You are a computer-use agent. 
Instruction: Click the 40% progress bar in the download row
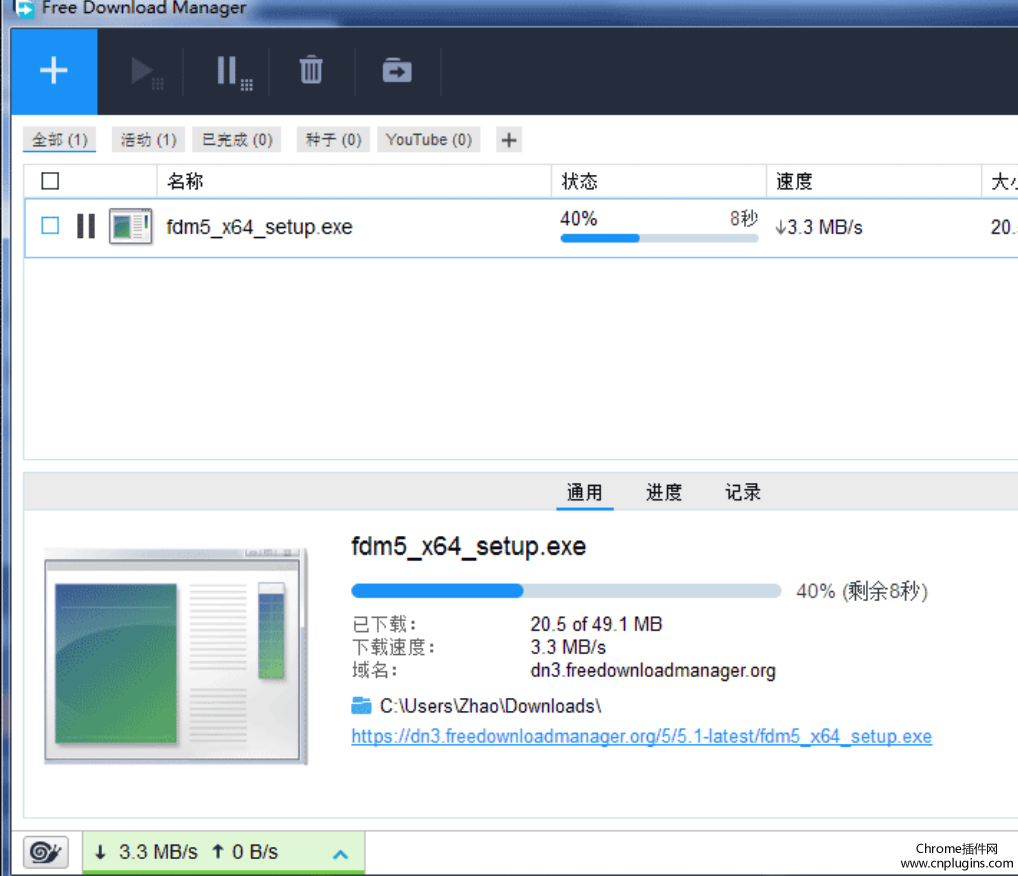[x=659, y=238]
